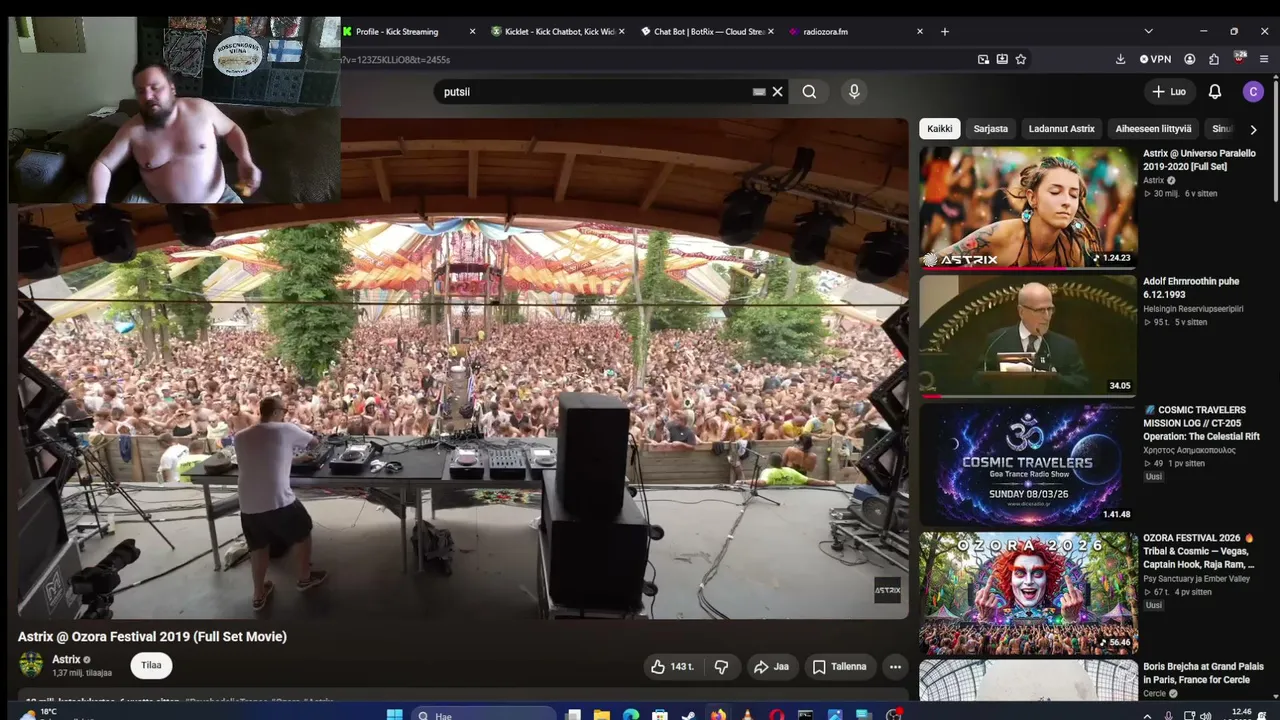The width and height of the screenshot is (1280, 720).
Task: Open the Adolf Ehrnrooth speech thumbnail
Action: (1028, 336)
